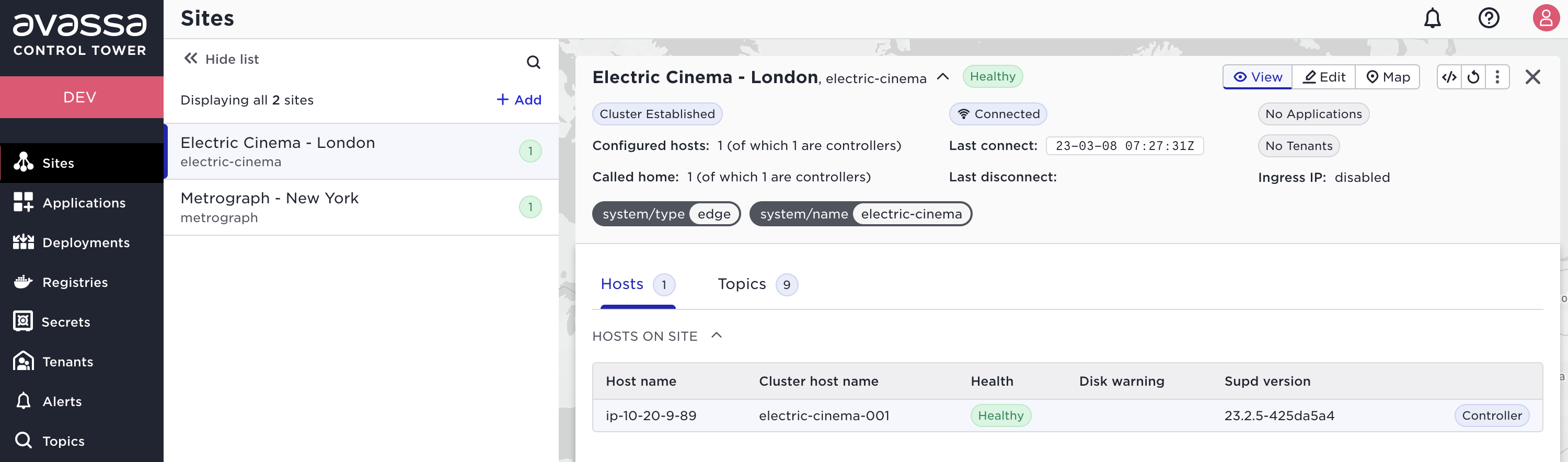The image size is (1568, 462).
Task: Go to Secrets in sidebar
Action: 82,322
